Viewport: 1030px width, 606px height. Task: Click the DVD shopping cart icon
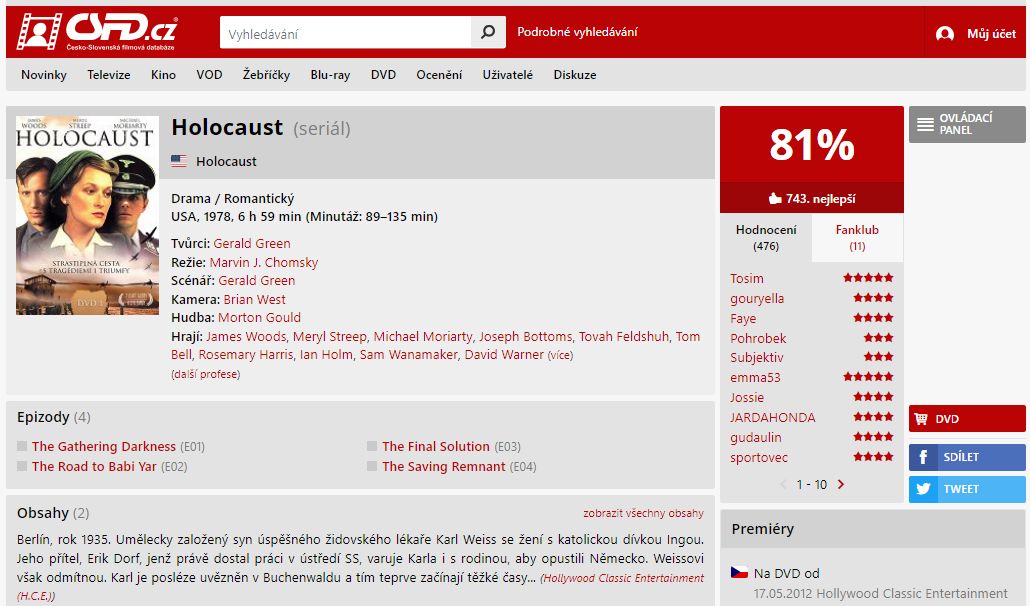pyautogui.click(x=921, y=419)
